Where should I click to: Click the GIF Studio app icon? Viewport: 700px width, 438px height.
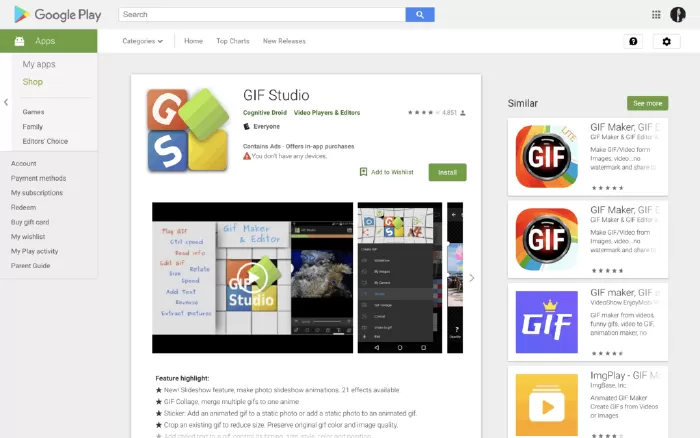[x=188, y=130]
